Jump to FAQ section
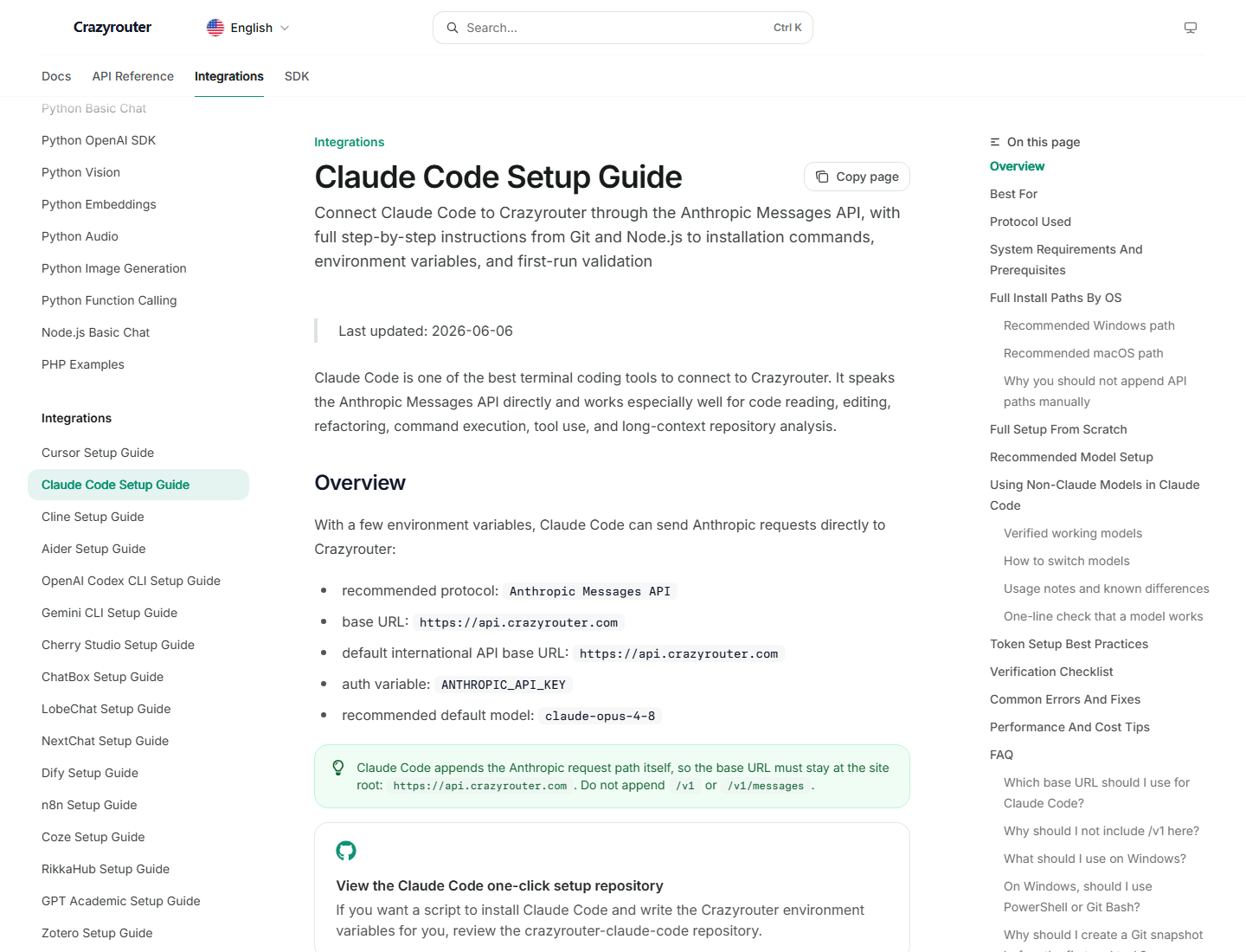Viewport: 1246px width, 952px height. [1001, 755]
